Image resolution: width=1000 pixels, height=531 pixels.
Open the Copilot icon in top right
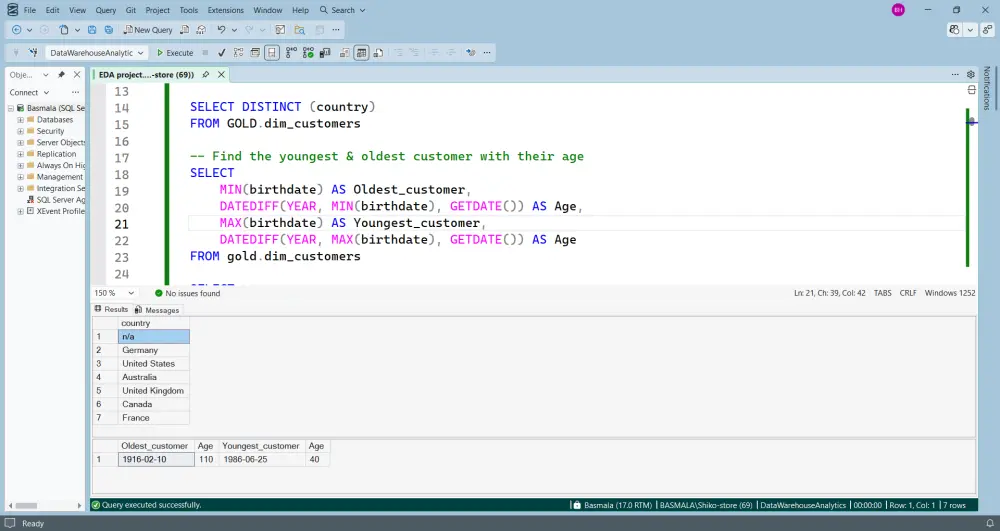(x=954, y=30)
